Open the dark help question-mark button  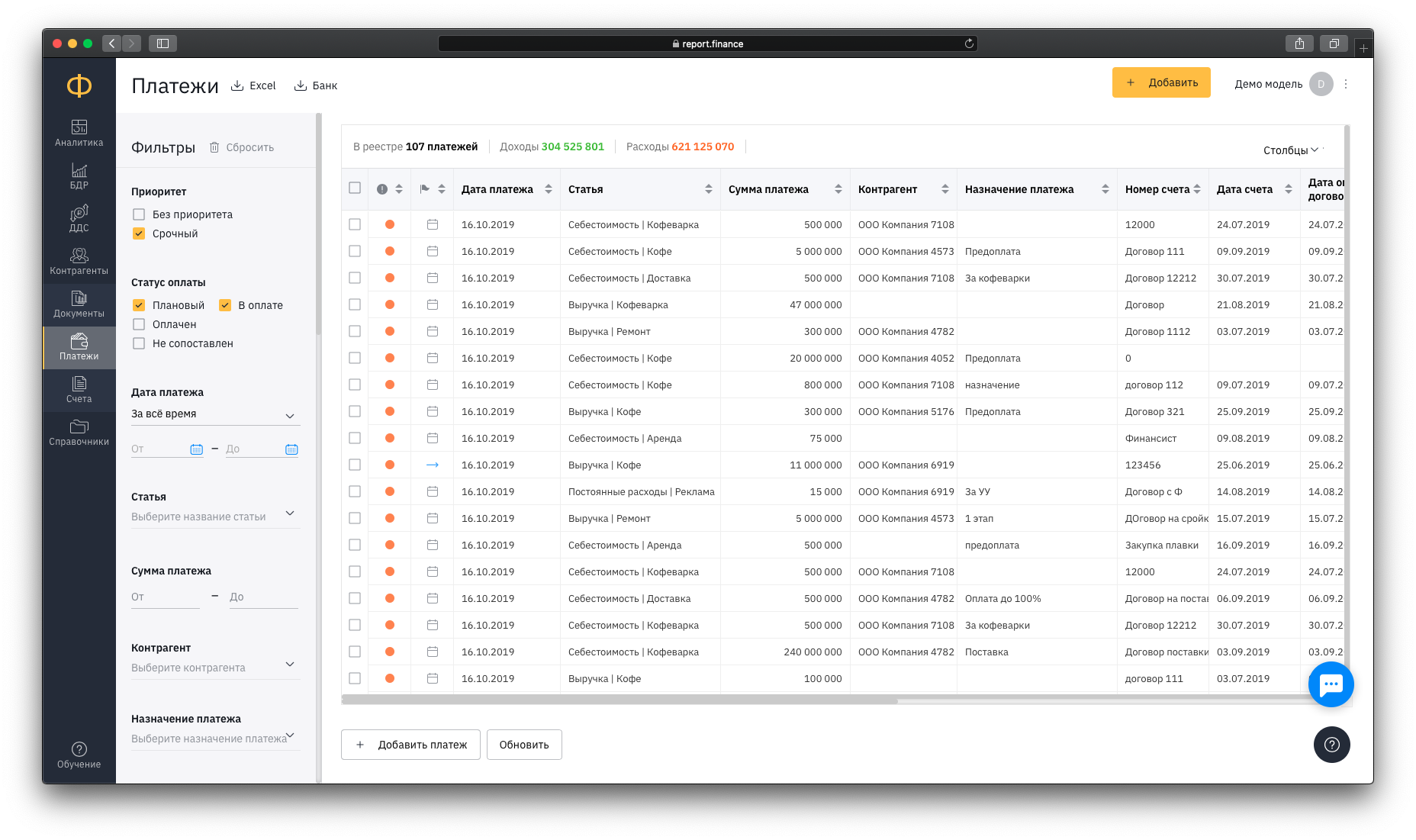(x=1331, y=744)
